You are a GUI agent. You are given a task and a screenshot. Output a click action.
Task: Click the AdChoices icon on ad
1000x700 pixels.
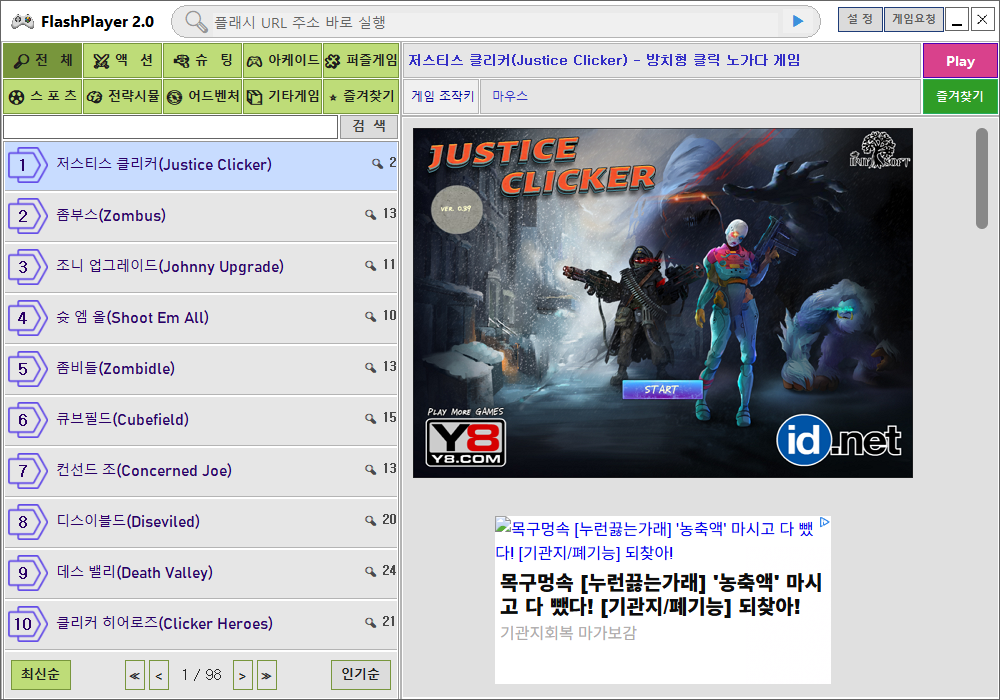(824, 522)
